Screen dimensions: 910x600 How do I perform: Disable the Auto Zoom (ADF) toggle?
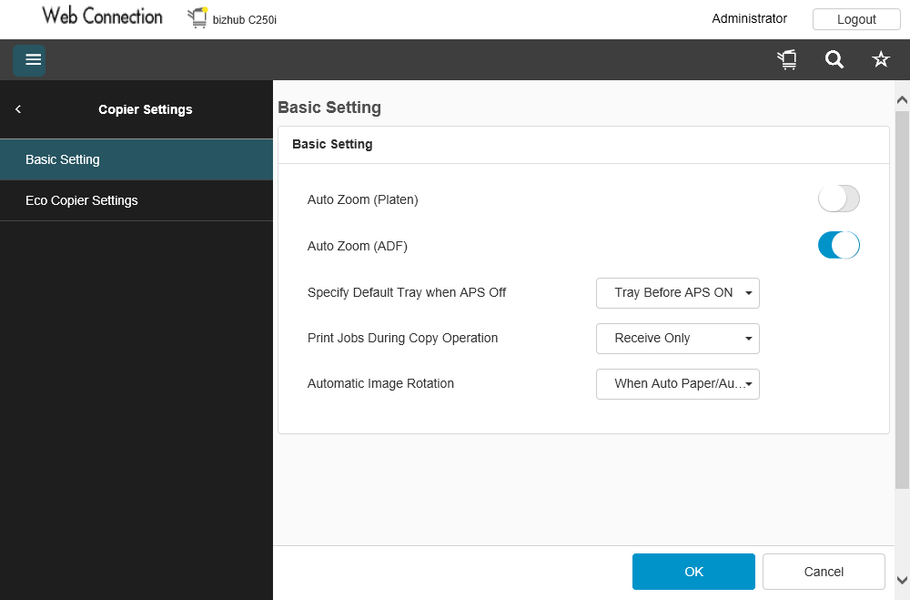tap(838, 245)
